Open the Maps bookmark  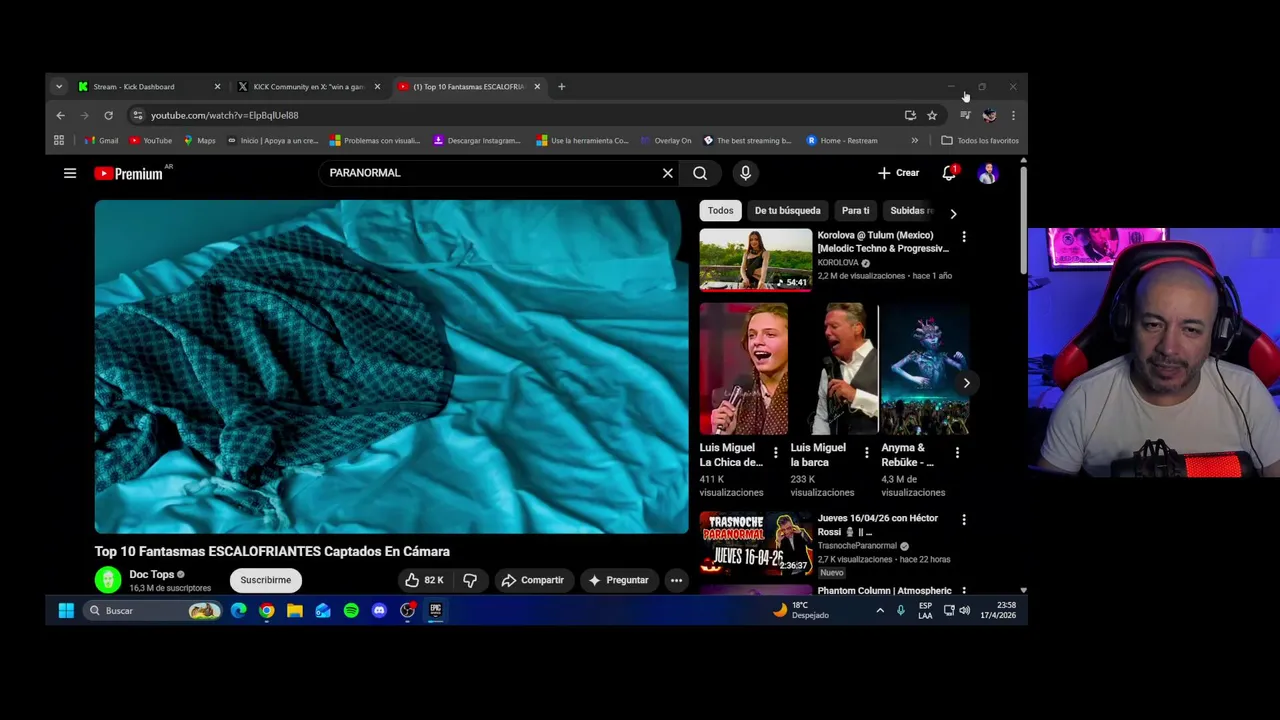pos(198,141)
